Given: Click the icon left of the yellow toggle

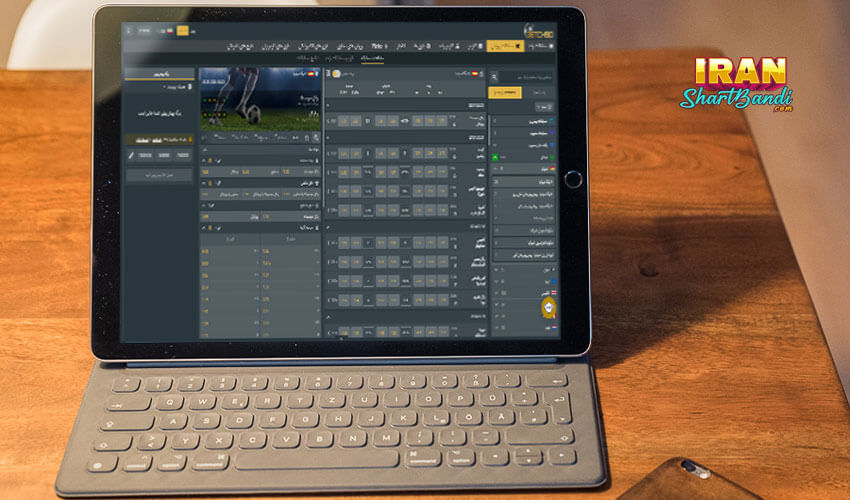Looking at the screenshot, I should [x=327, y=74].
